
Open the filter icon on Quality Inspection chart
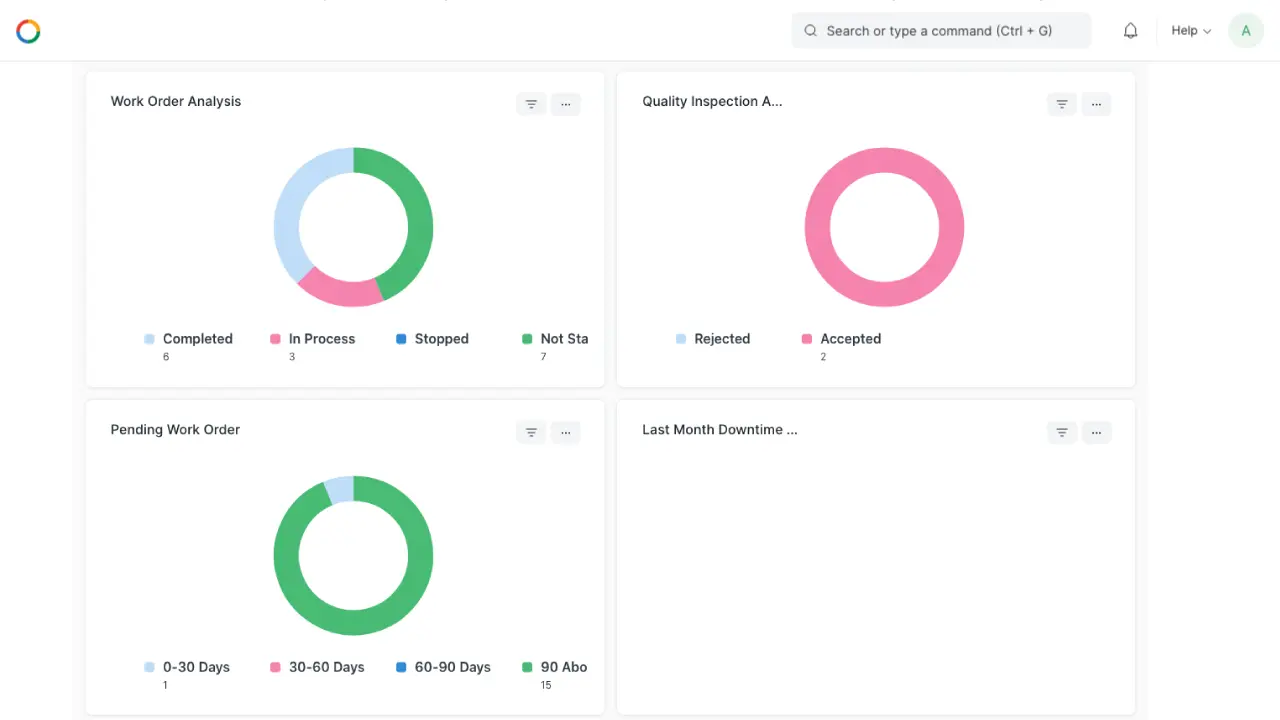pos(1061,104)
